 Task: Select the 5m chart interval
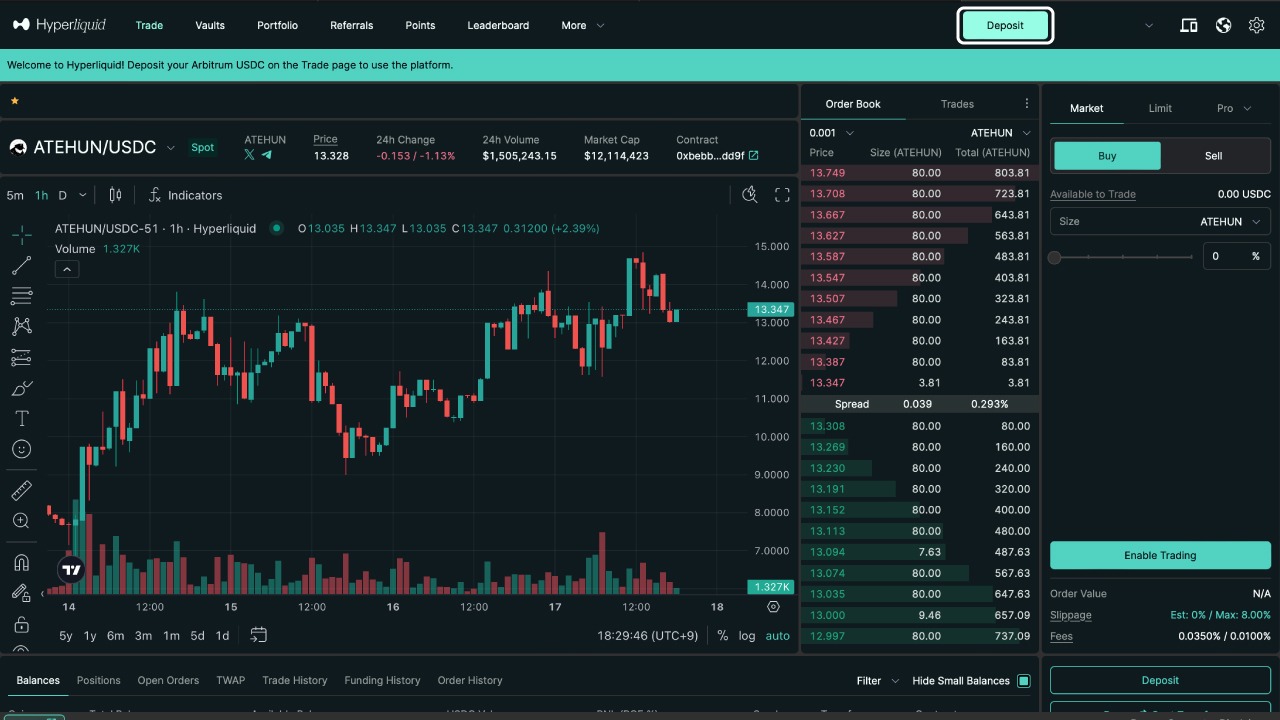(15, 195)
